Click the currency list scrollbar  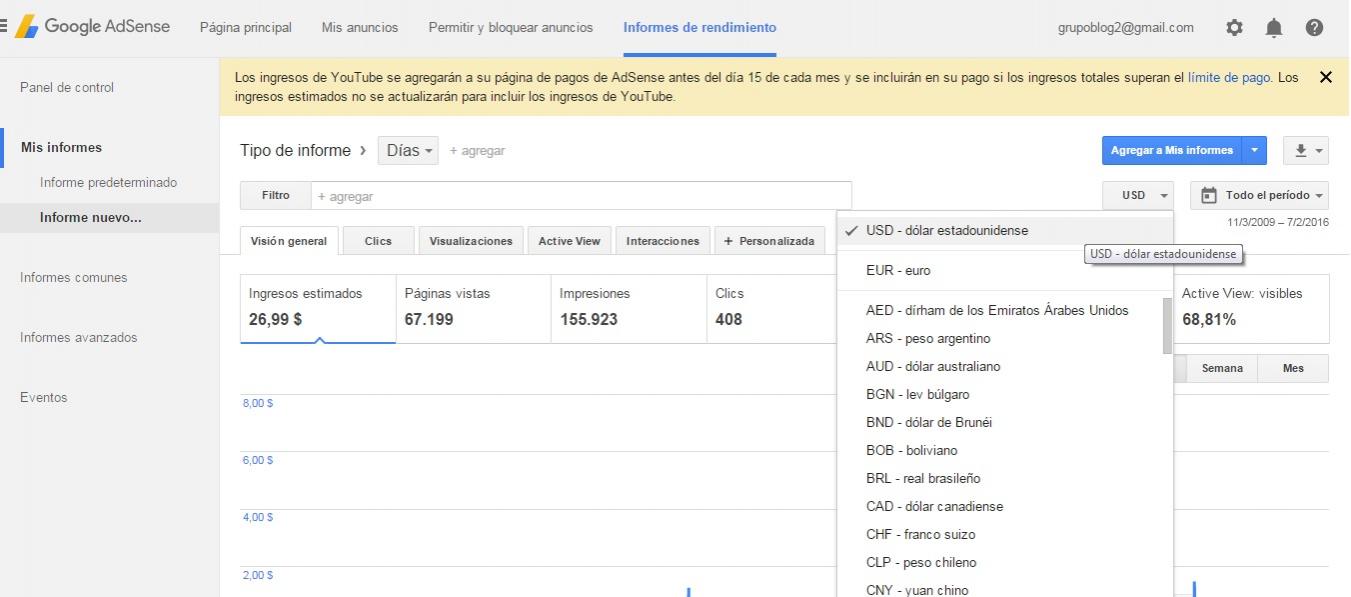point(1167,325)
